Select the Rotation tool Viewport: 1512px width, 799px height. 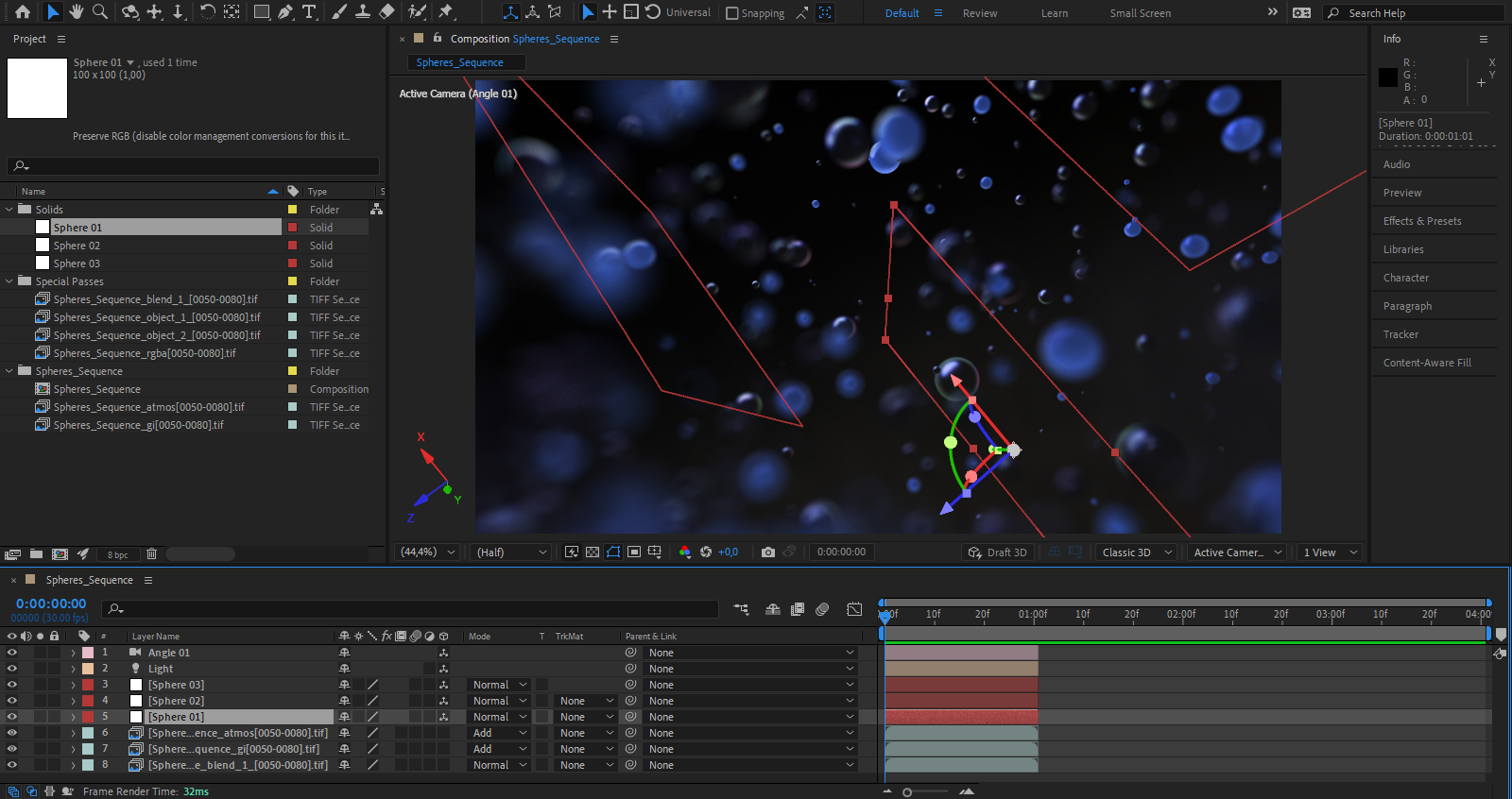pos(207,12)
